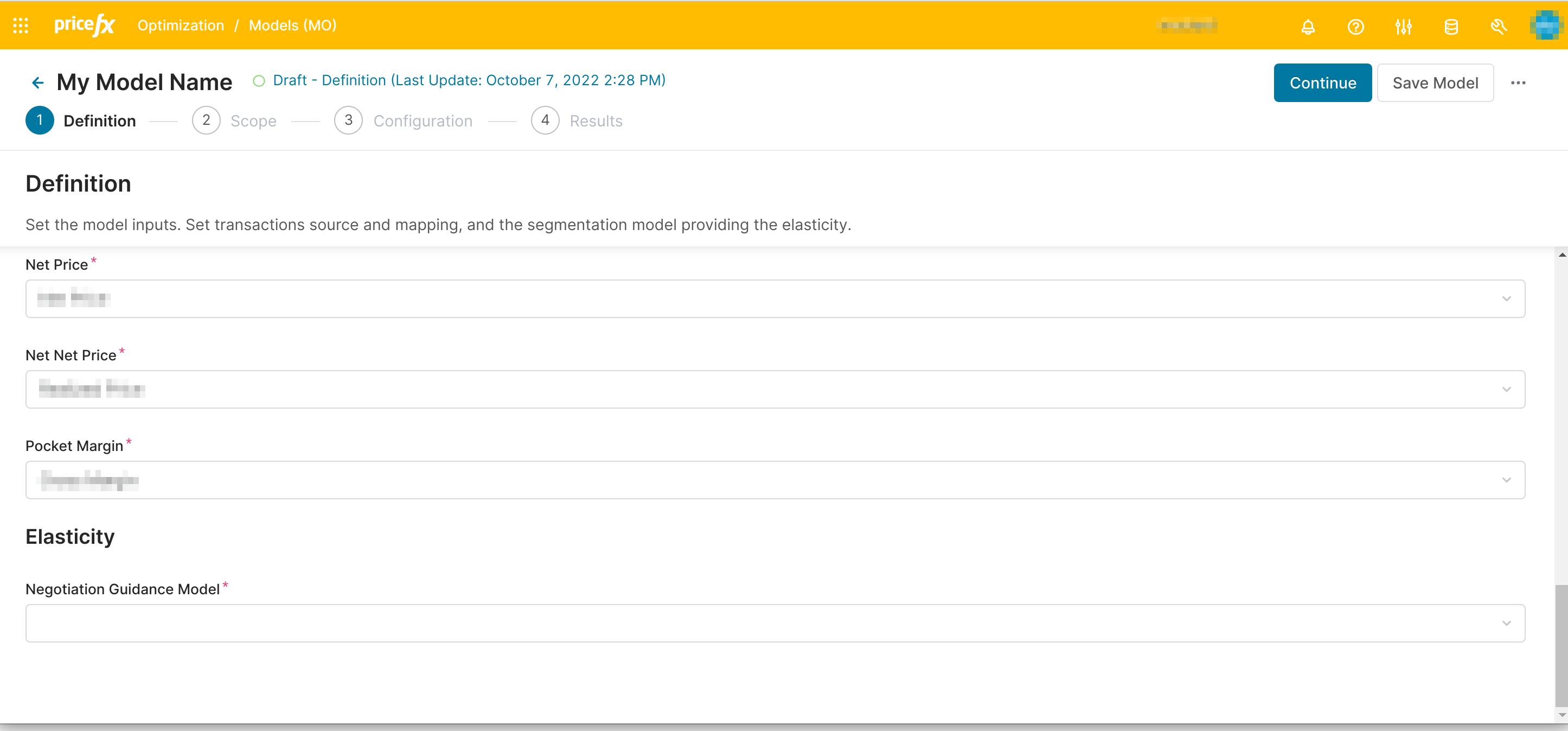Click the Save Model button
Screen dimensions: 1568x731
click(1435, 83)
